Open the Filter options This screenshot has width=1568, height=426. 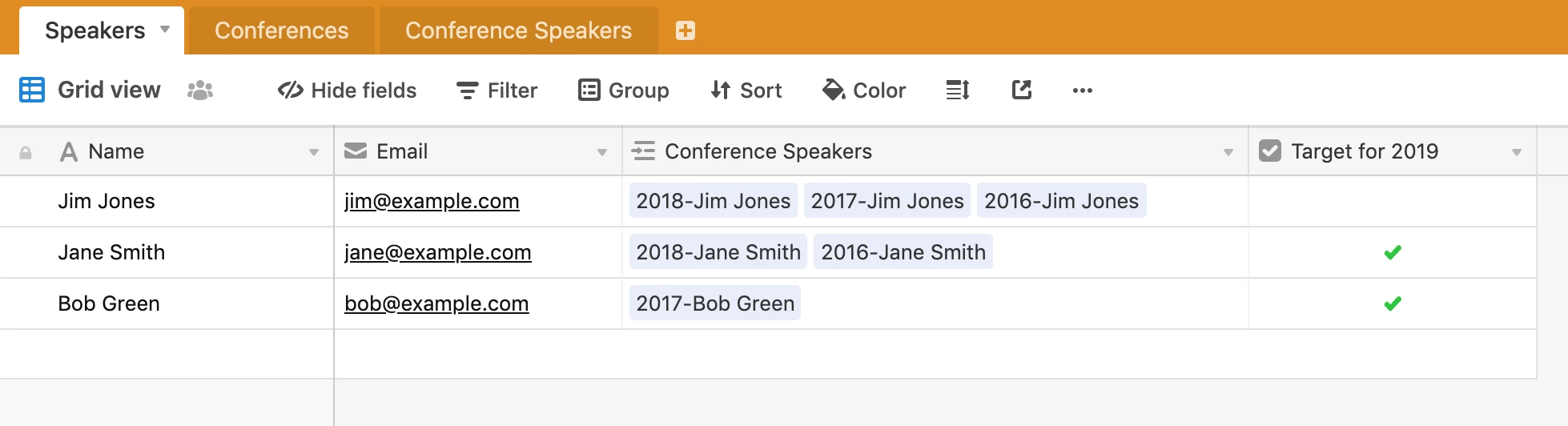coord(497,90)
